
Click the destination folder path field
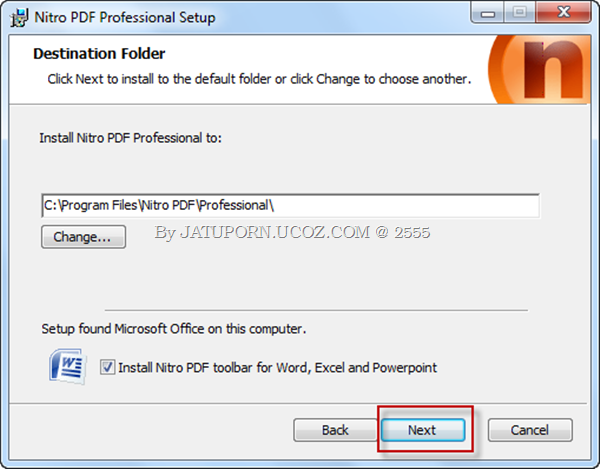tap(290, 205)
